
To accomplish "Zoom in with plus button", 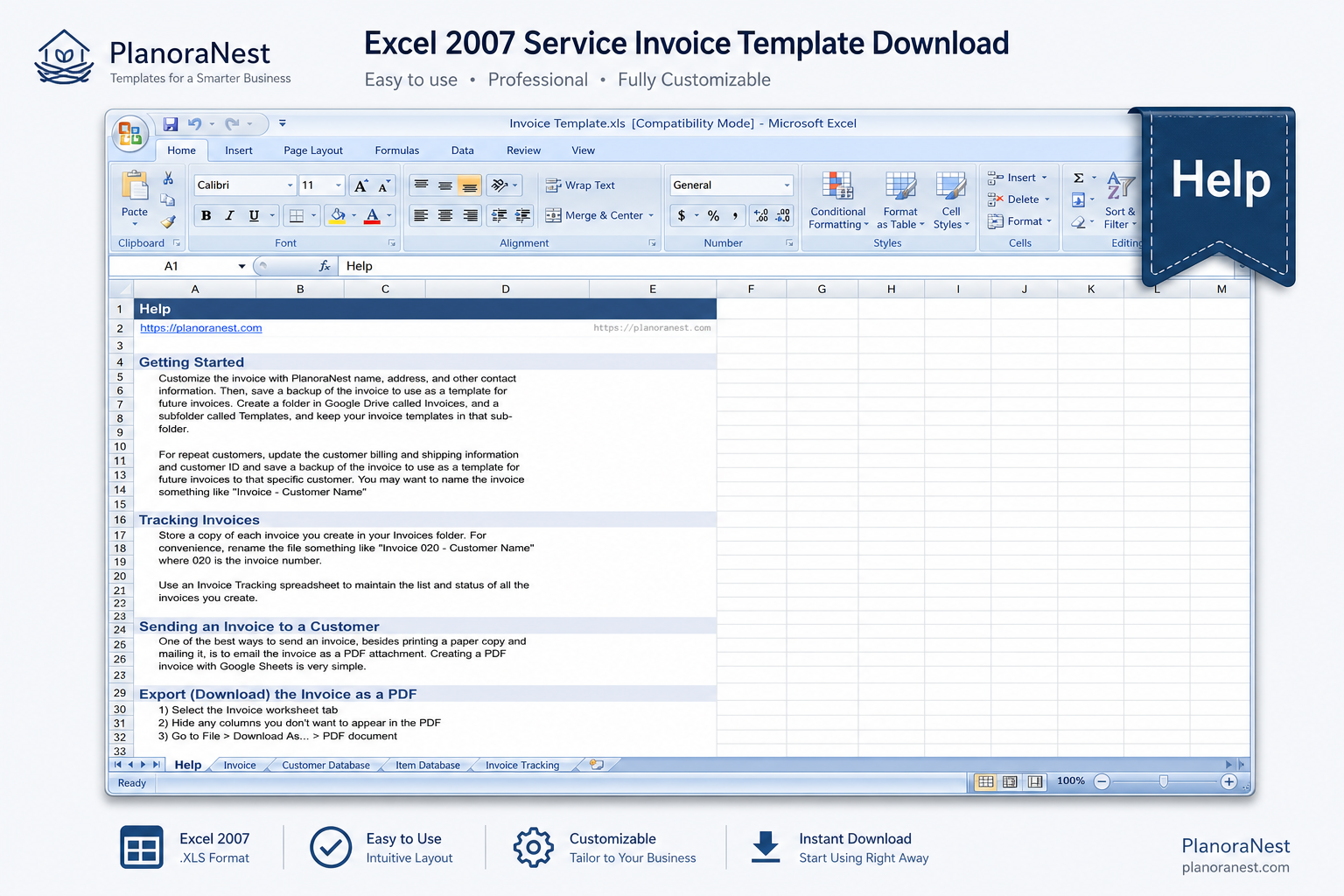I will [1228, 781].
